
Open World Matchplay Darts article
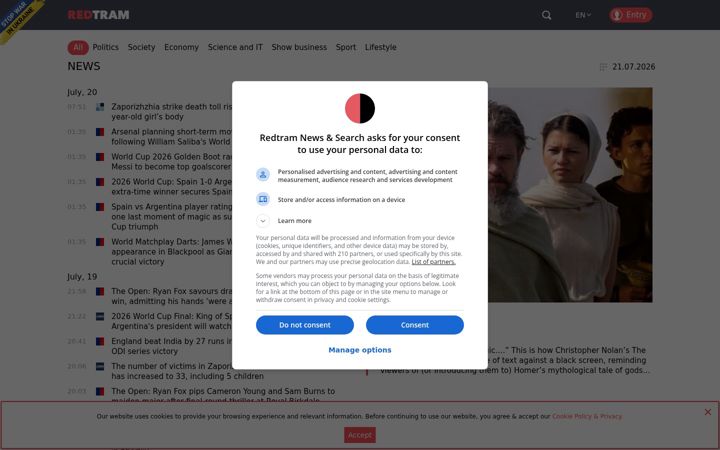point(172,252)
